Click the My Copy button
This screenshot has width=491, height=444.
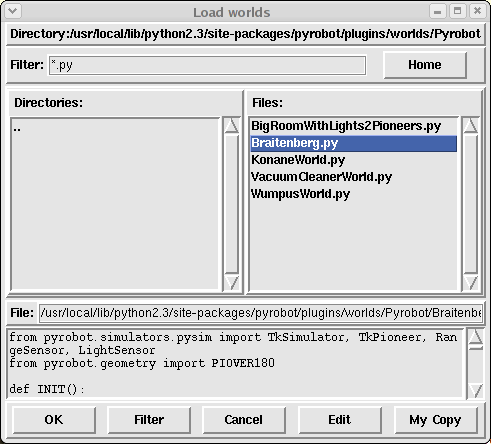435,419
